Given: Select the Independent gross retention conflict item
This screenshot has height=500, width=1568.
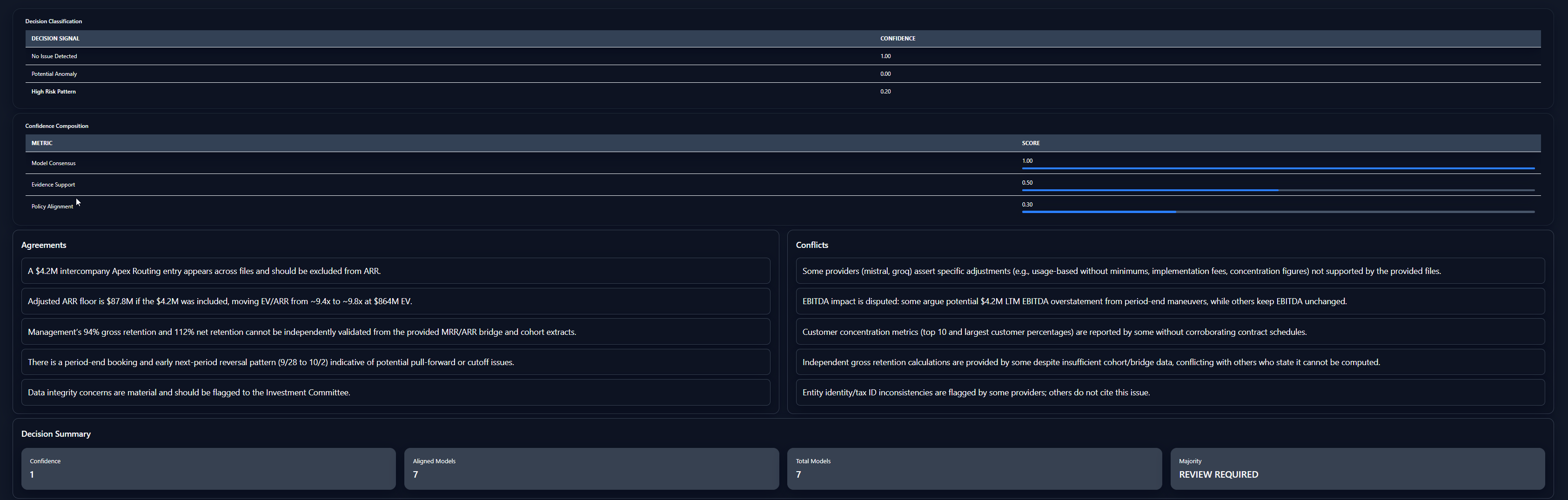Looking at the screenshot, I should coord(1170,362).
